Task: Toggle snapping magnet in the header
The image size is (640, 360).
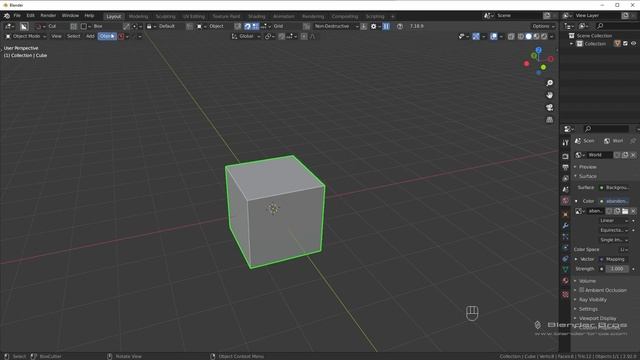Action: 282,36
